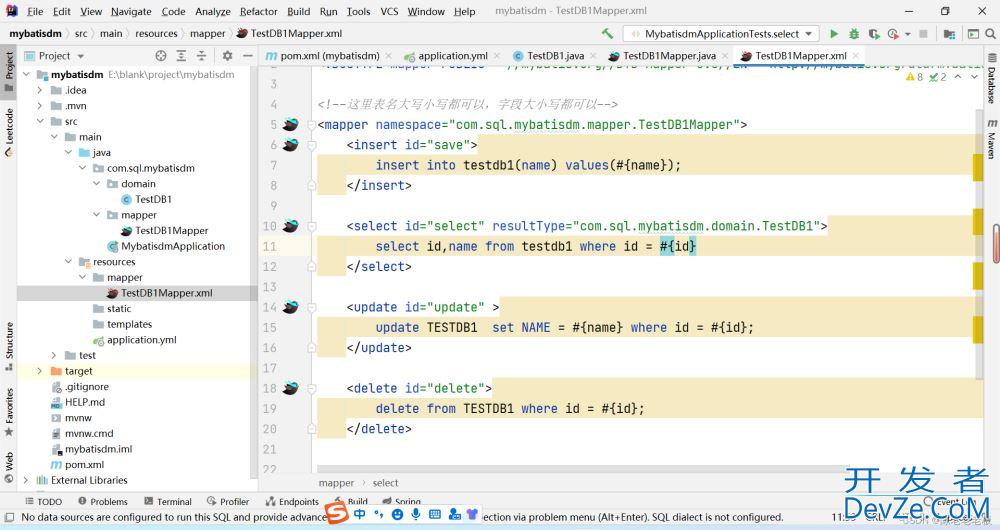The image size is (1000, 530).
Task: Open the Terminal tool window
Action: pyautogui.click(x=168, y=501)
